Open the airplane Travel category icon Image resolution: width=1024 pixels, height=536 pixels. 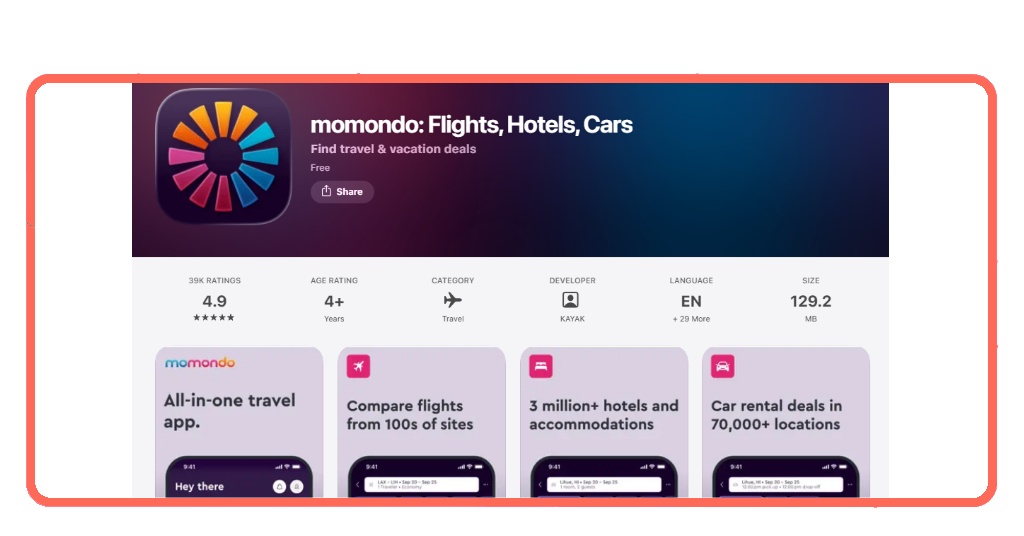click(x=453, y=300)
